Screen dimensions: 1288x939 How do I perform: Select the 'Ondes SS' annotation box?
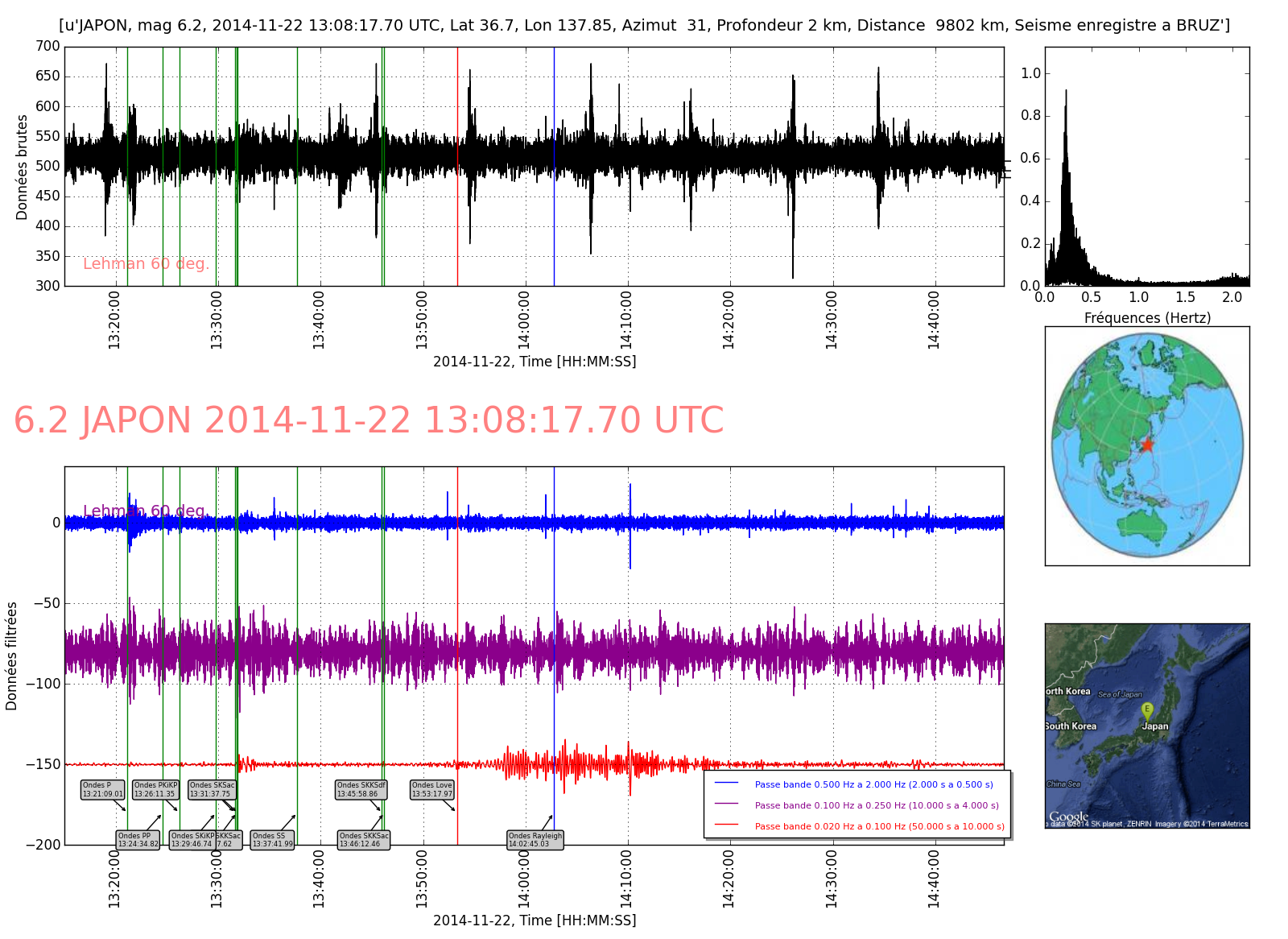[273, 840]
